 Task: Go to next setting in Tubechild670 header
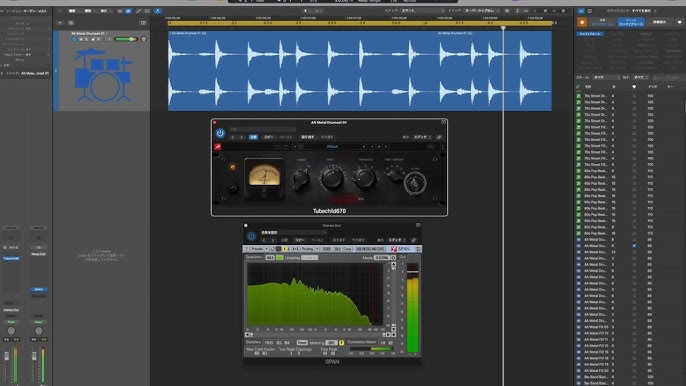point(242,137)
